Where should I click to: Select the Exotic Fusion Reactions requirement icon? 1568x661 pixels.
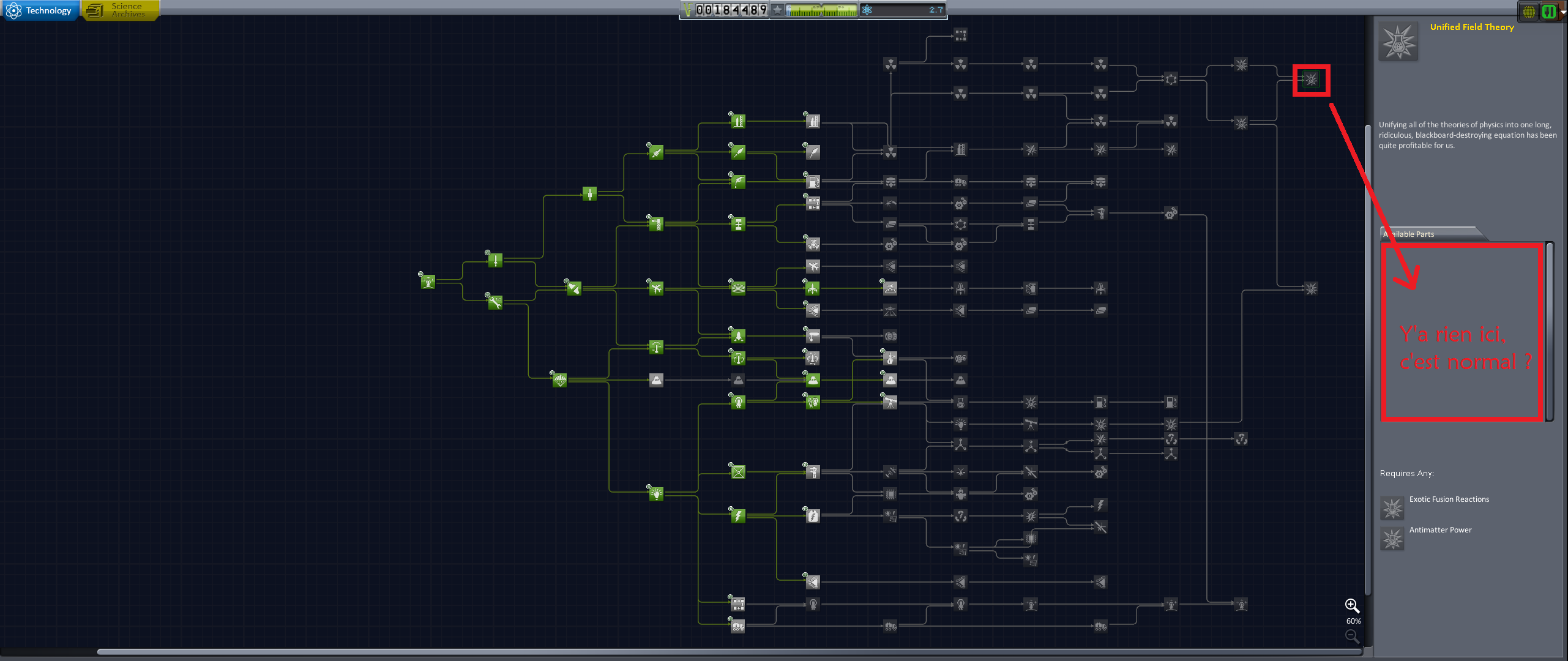[1392, 508]
